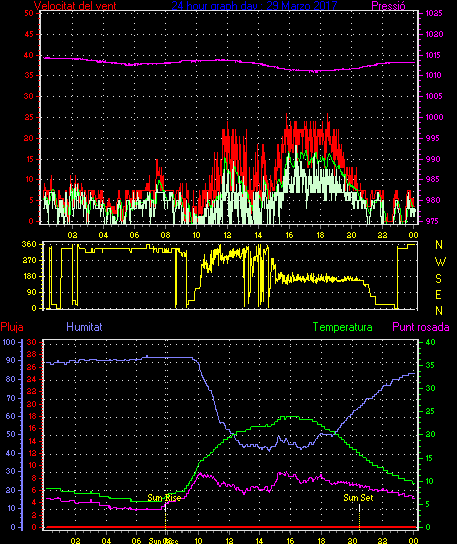Viewport: 457px width, 544px height.
Task: Select the blue 'Humitat' legend label
Action: pos(84,327)
